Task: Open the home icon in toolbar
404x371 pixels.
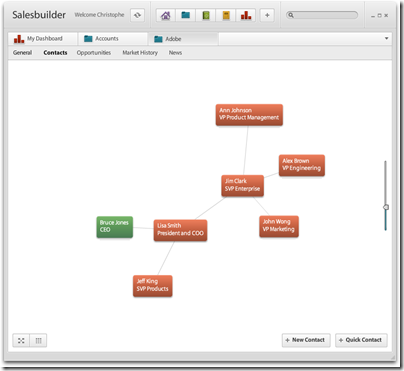Action: pyautogui.click(x=166, y=15)
